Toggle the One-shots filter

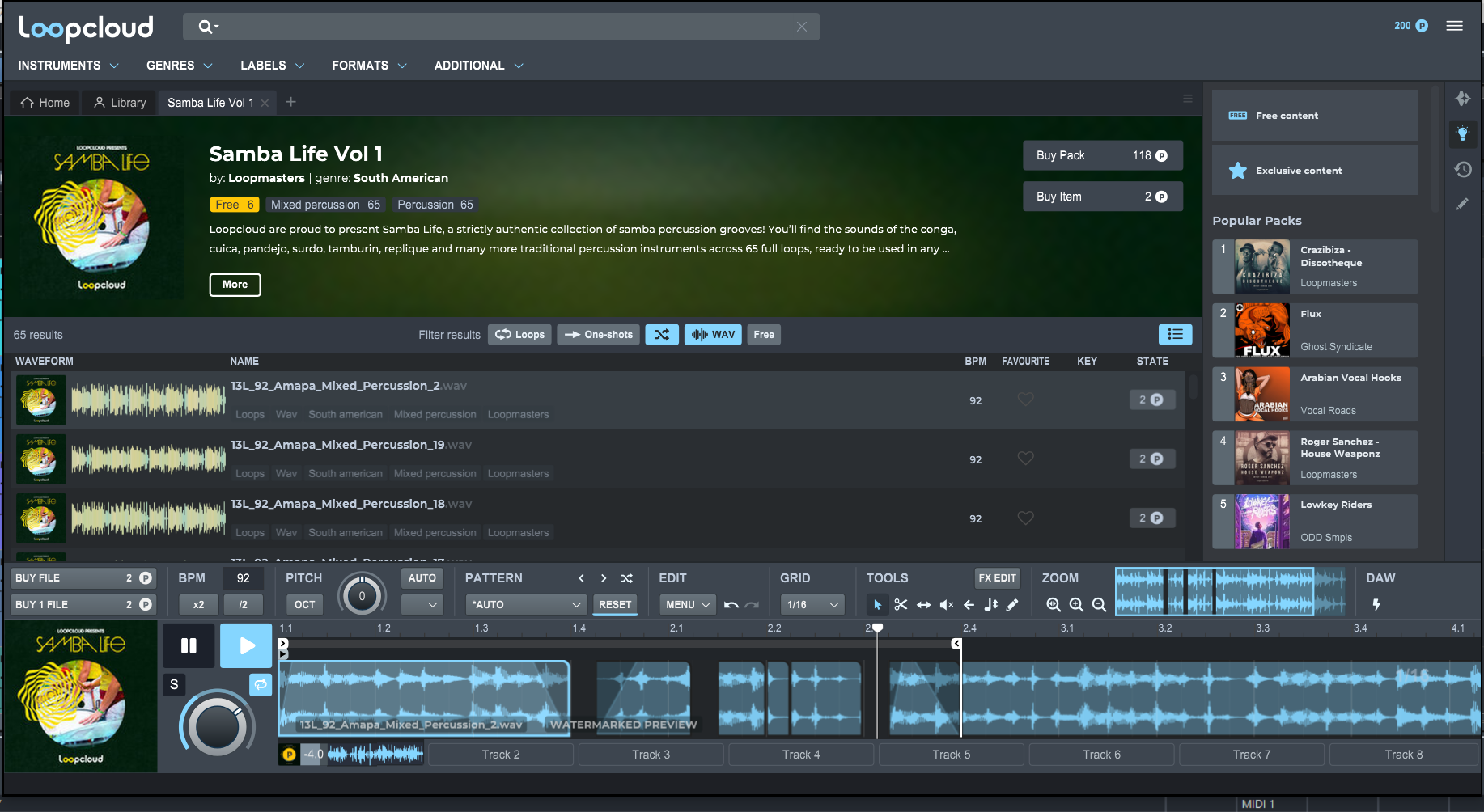click(598, 335)
